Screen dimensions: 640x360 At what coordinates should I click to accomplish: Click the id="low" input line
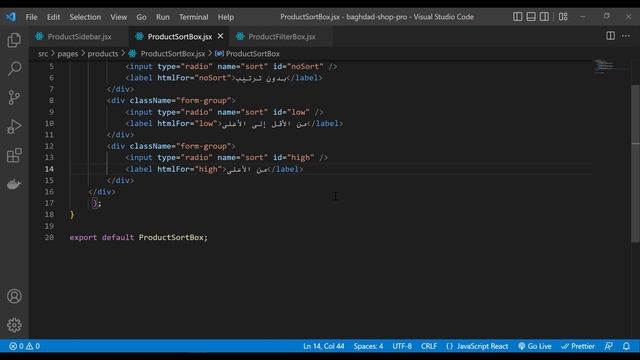tap(224, 112)
